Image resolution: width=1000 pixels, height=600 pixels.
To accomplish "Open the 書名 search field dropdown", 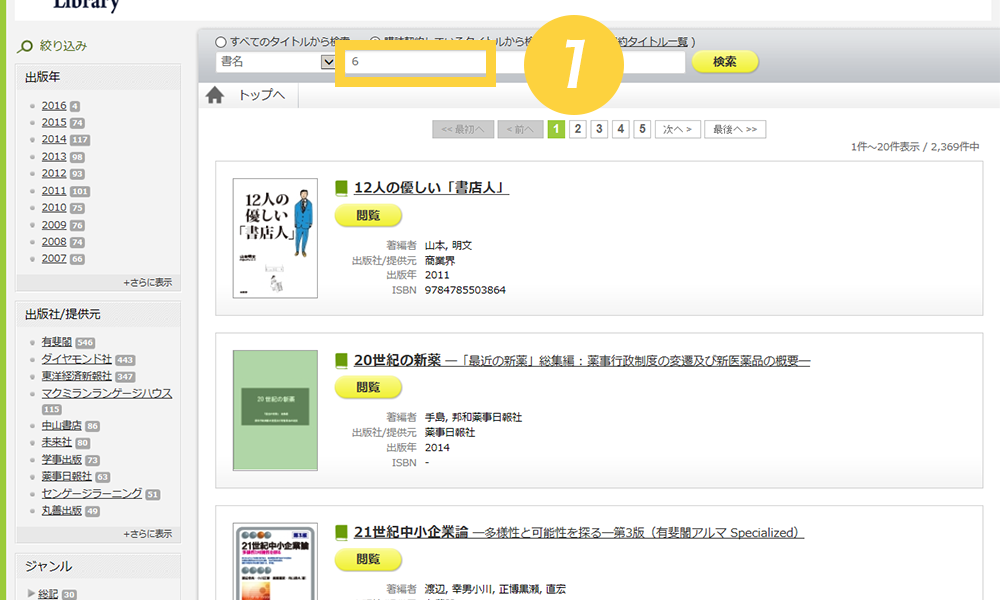I will 328,62.
